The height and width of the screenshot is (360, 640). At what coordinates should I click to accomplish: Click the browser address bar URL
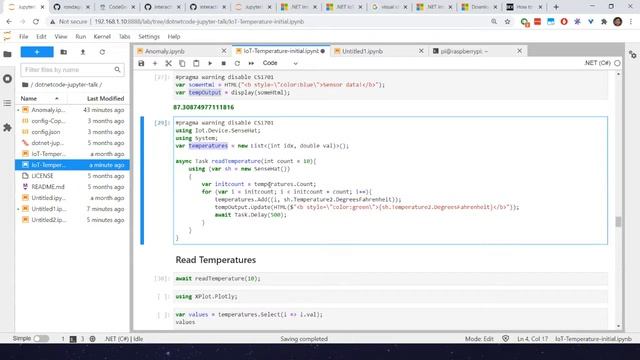tap(200, 22)
